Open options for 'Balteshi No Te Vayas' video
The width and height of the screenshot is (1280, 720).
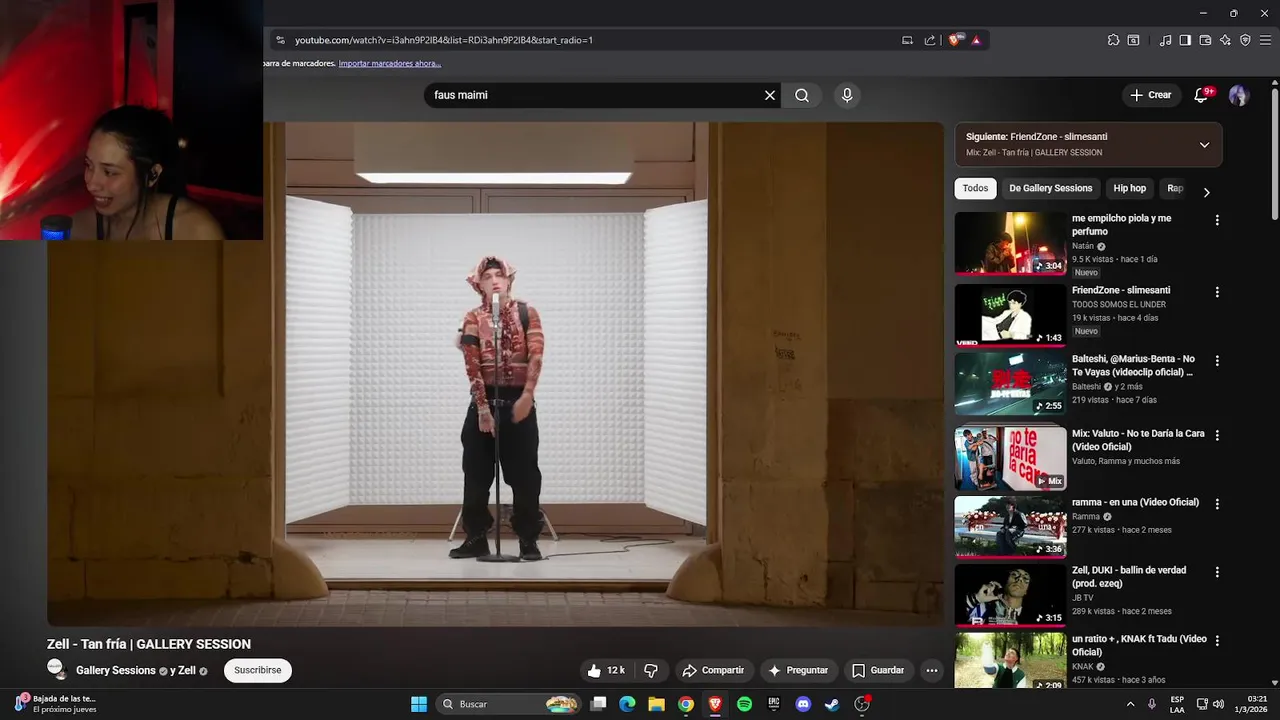(x=1217, y=360)
